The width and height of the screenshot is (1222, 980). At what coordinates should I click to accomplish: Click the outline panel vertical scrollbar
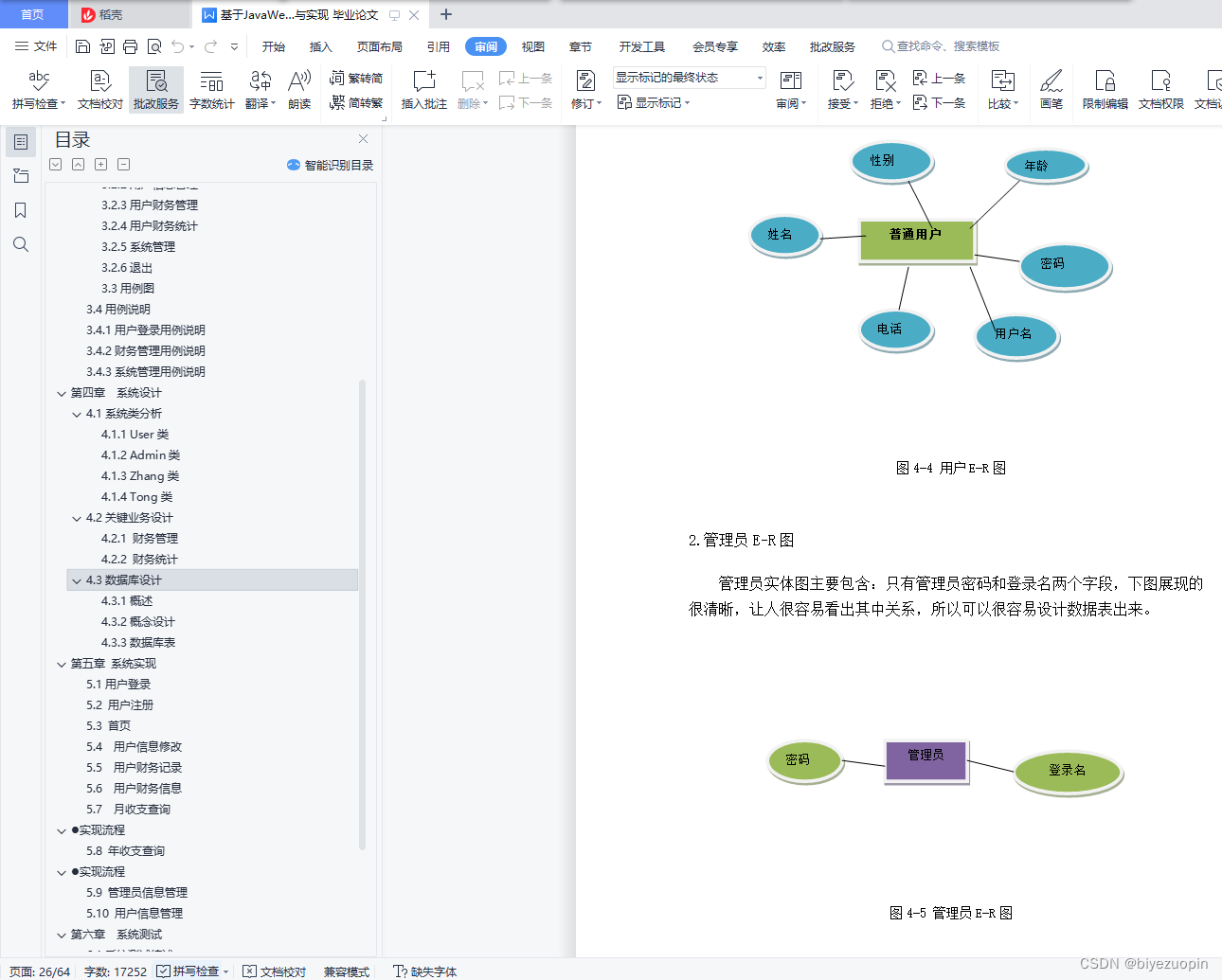click(x=363, y=615)
